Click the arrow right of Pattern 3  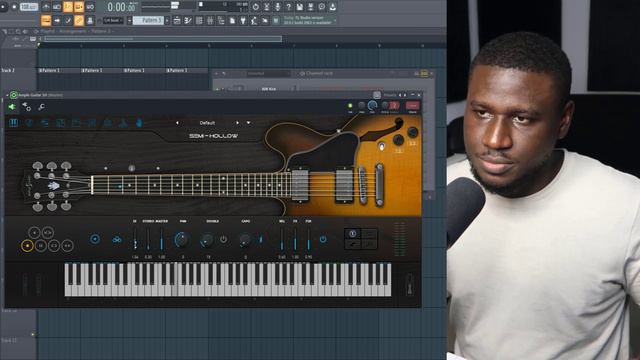[x=167, y=20]
